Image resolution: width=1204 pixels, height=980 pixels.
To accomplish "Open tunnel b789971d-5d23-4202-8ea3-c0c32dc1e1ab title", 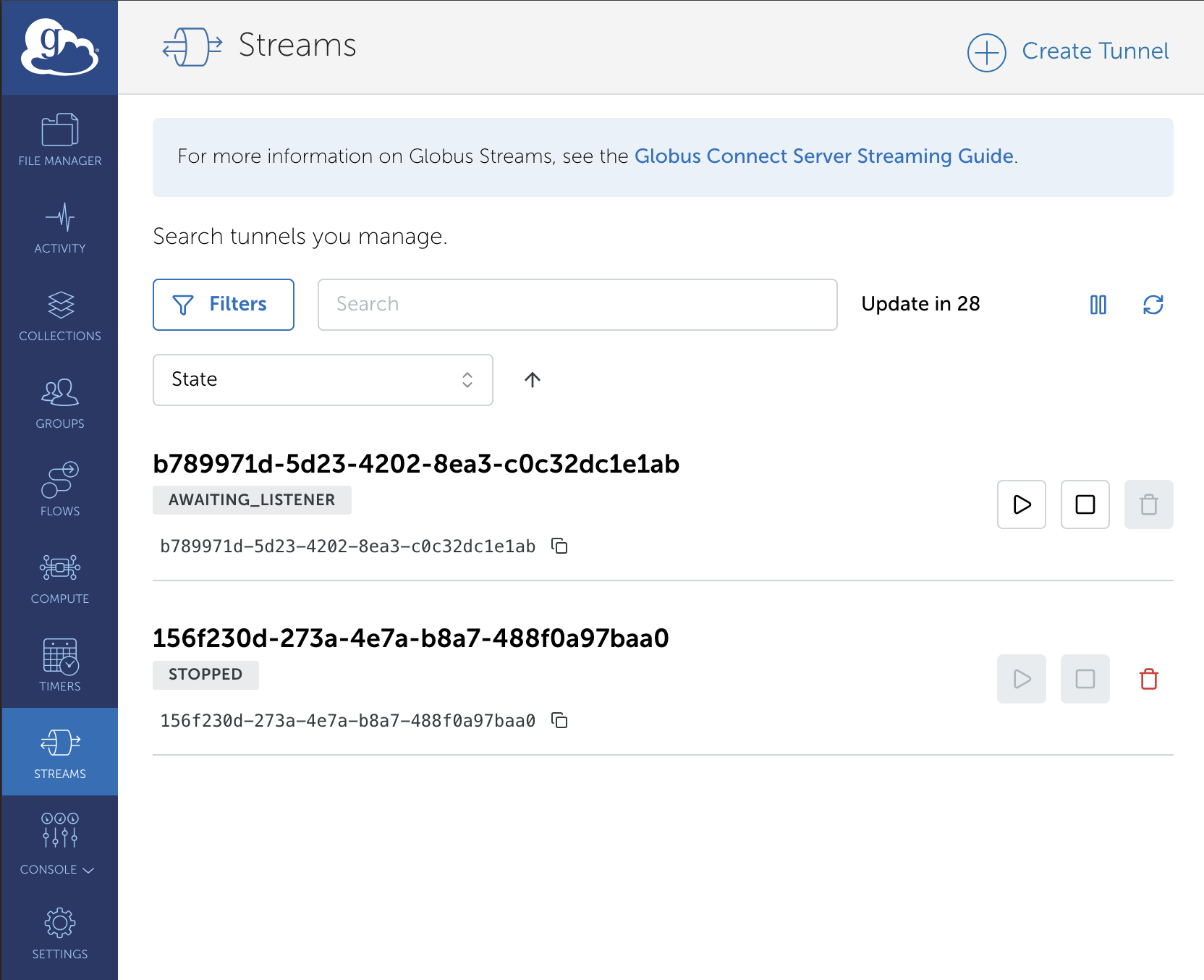I will 416,464.
